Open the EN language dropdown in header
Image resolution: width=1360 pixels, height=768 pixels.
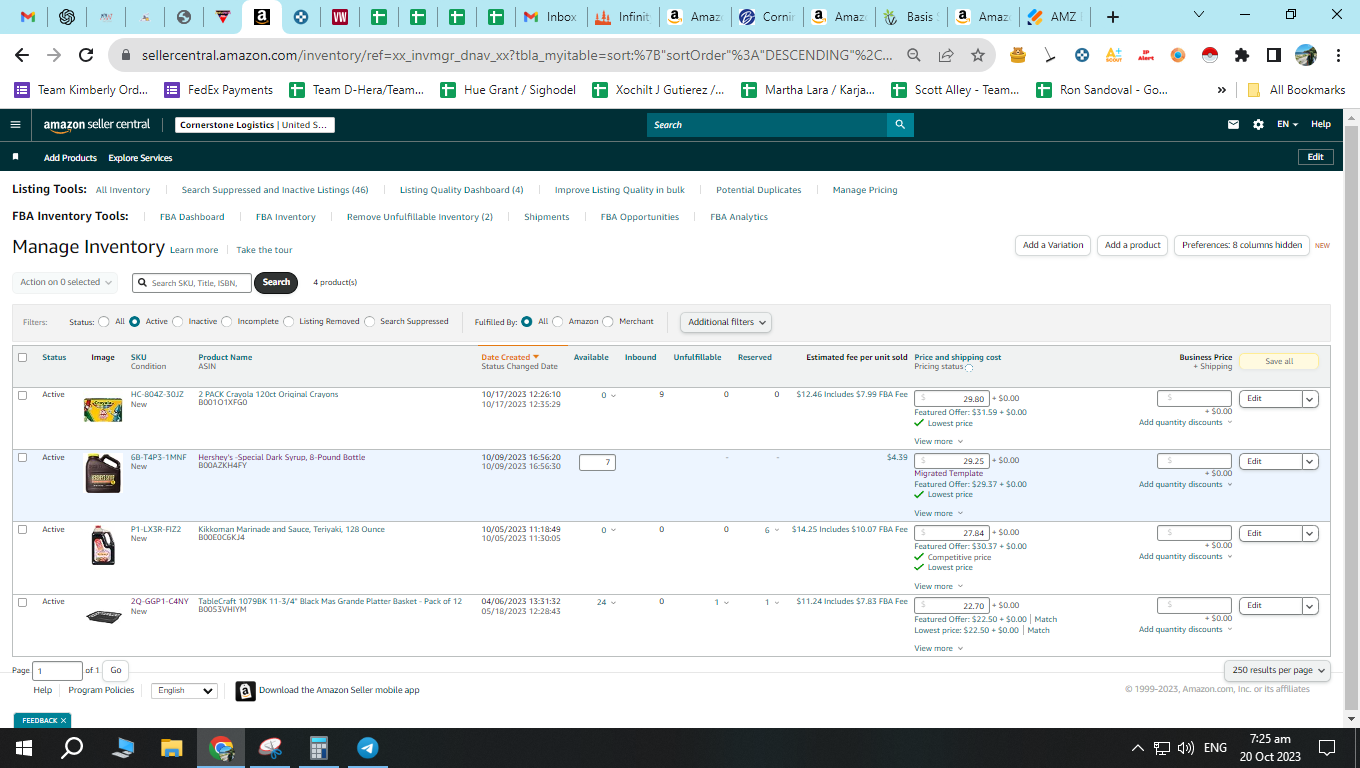[1288, 125]
